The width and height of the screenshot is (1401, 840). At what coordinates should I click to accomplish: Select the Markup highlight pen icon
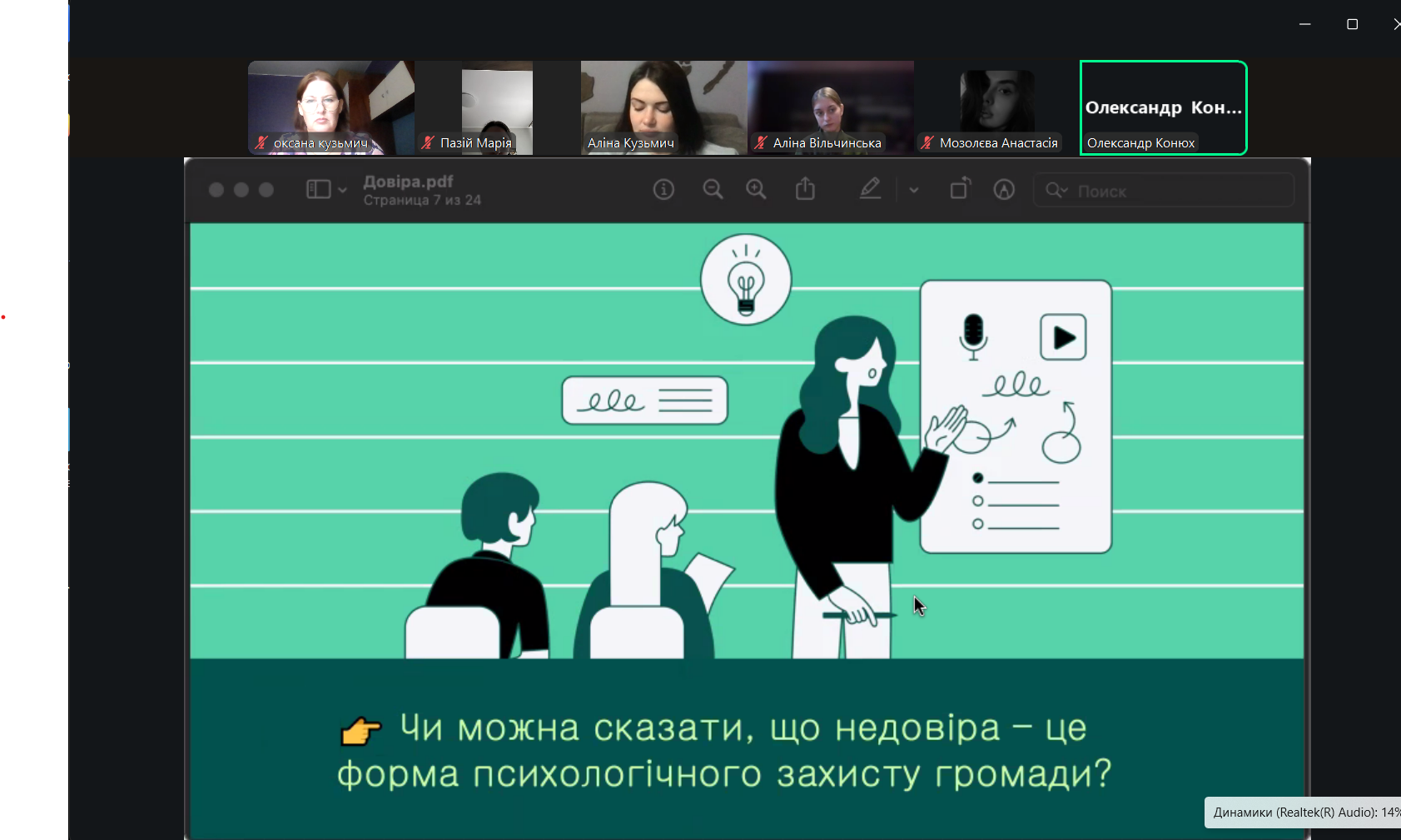[870, 190]
